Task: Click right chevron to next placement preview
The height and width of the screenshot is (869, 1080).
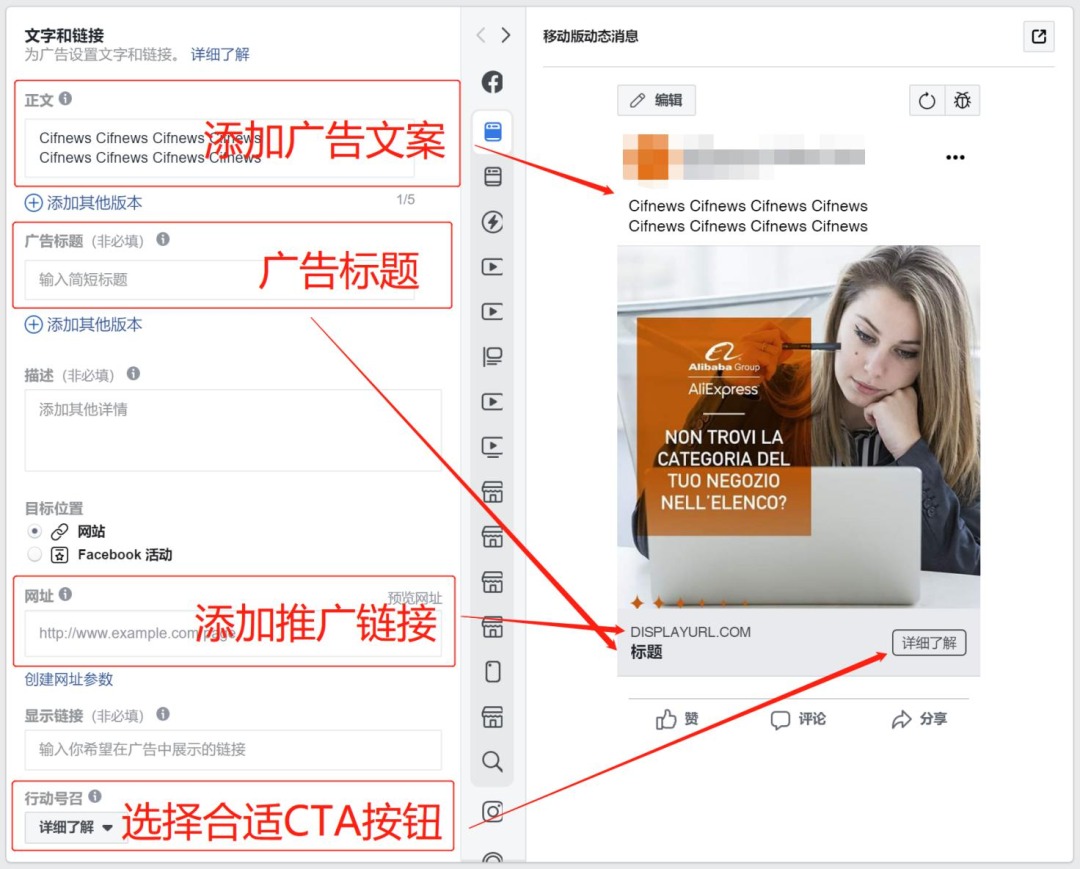Action: click(506, 32)
